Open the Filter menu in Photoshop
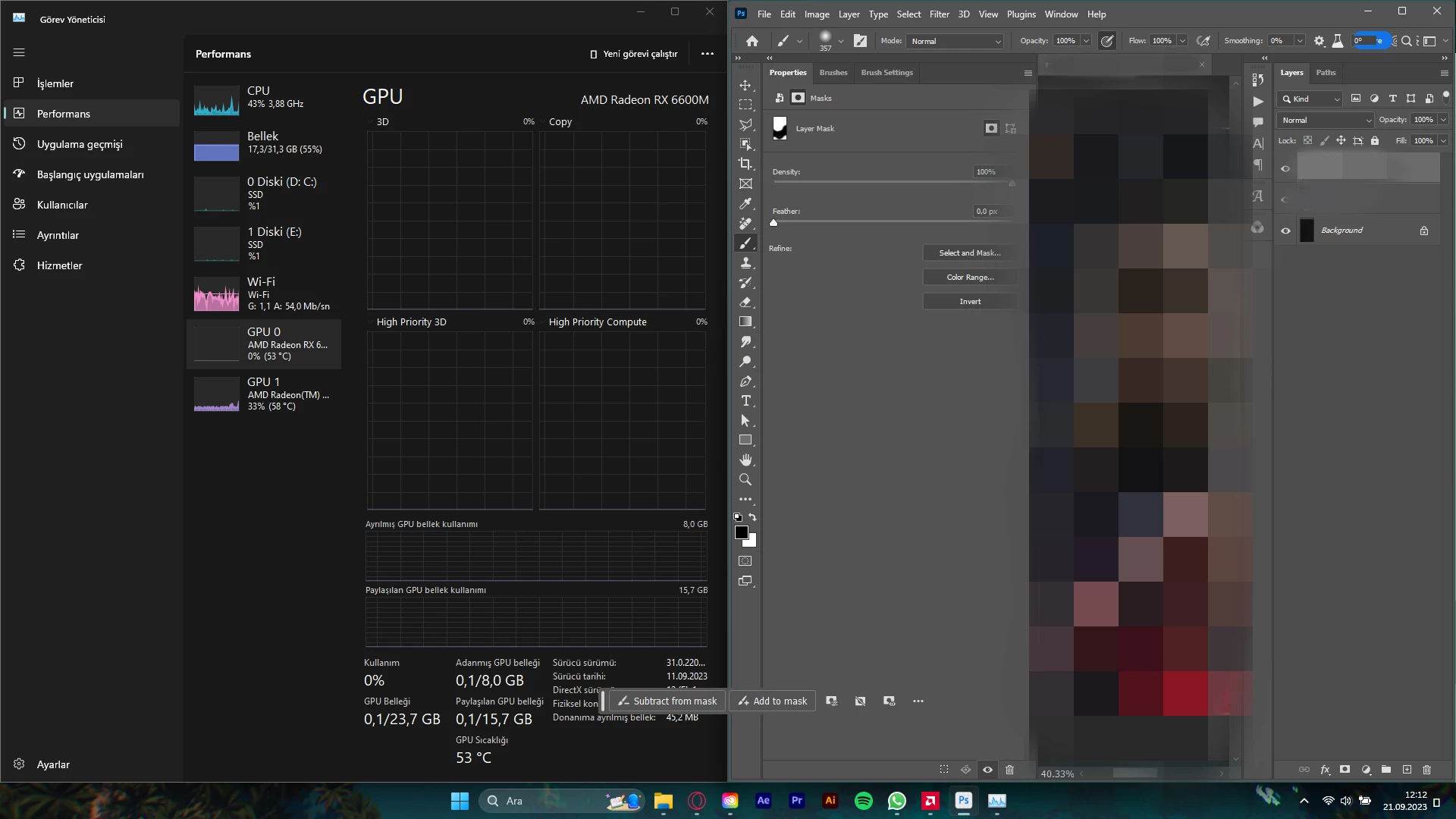Viewport: 1456px width, 819px height. click(x=939, y=14)
